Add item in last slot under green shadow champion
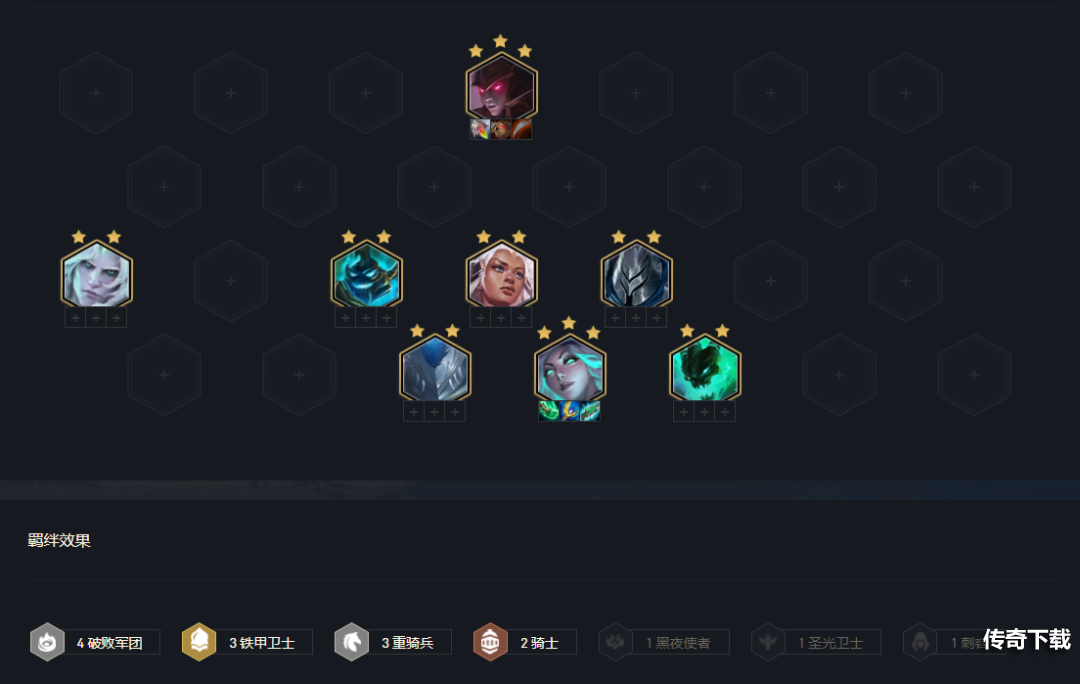 click(x=725, y=411)
